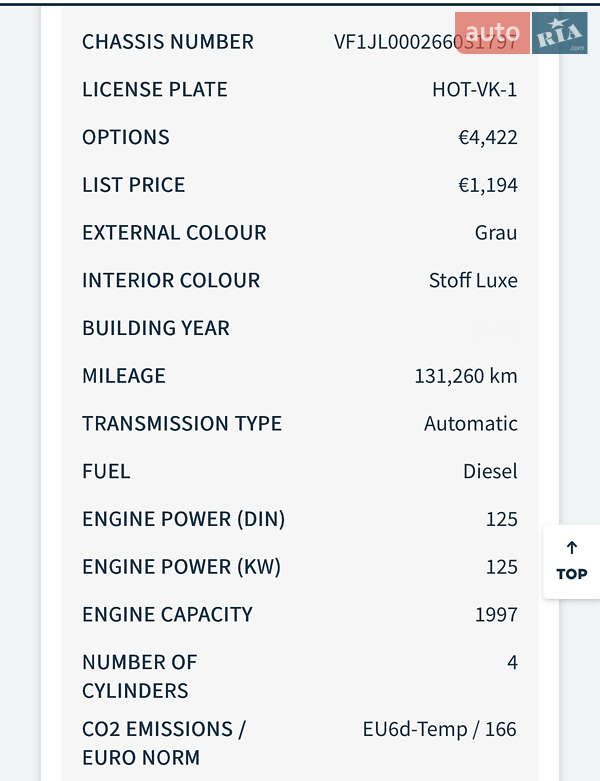
Task: Click the Number of Cylinders label
Action: (x=140, y=676)
